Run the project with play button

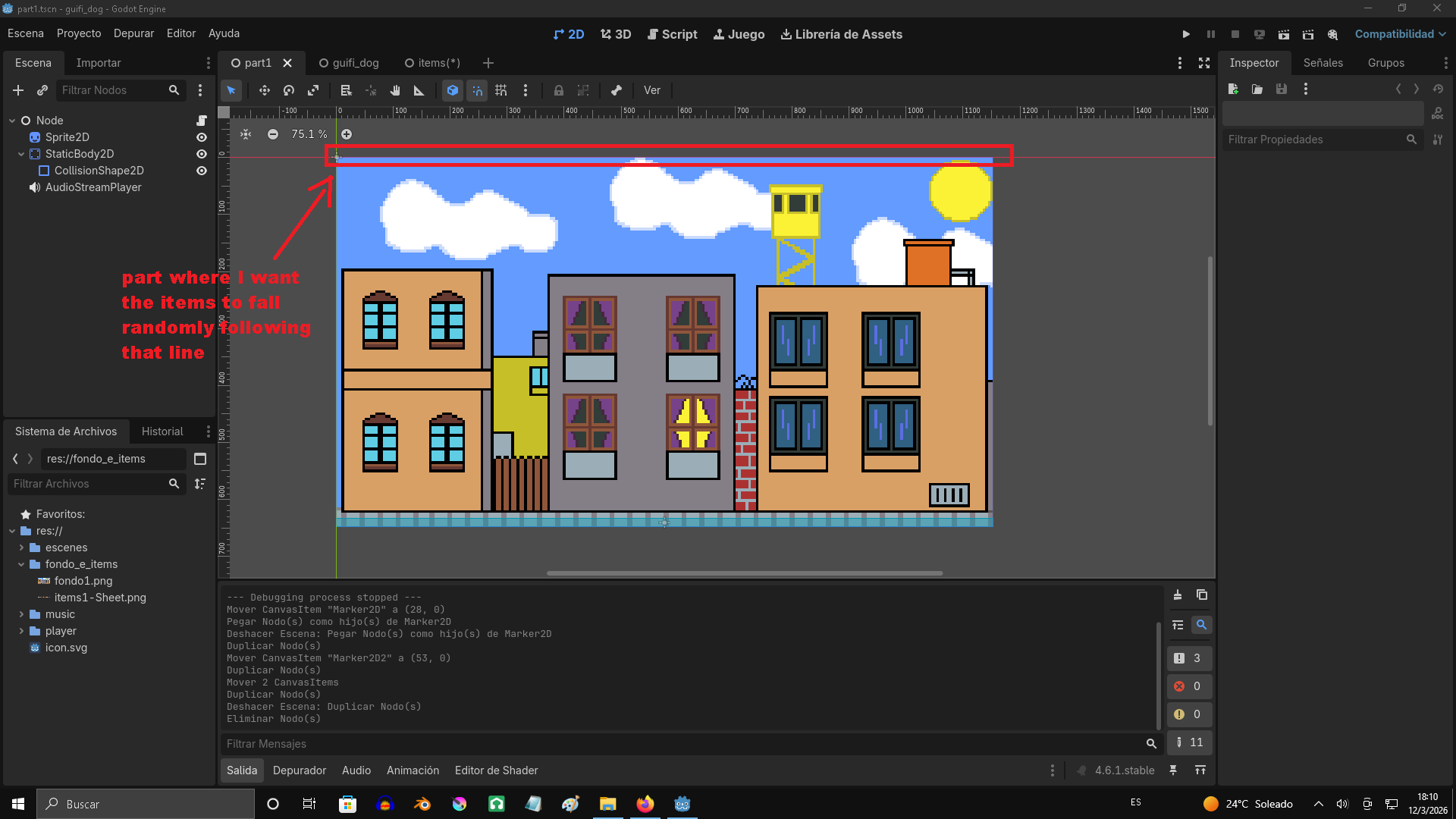click(1186, 34)
